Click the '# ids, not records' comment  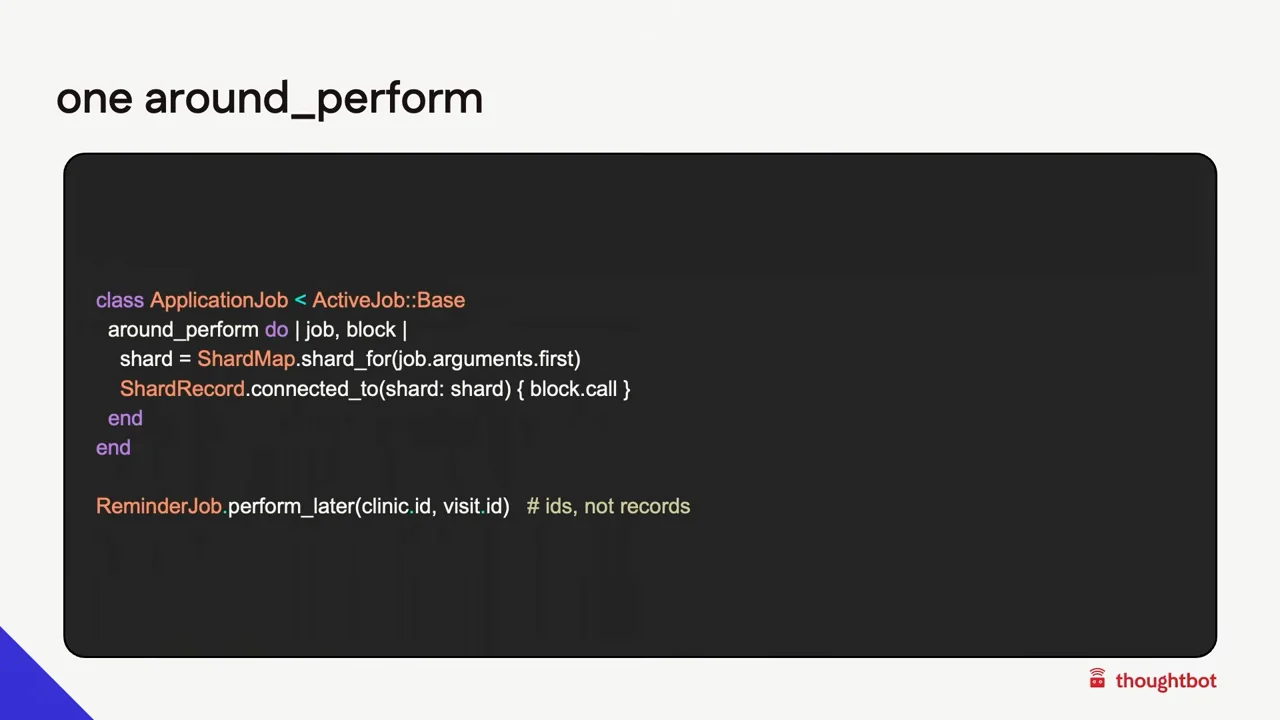pos(608,506)
